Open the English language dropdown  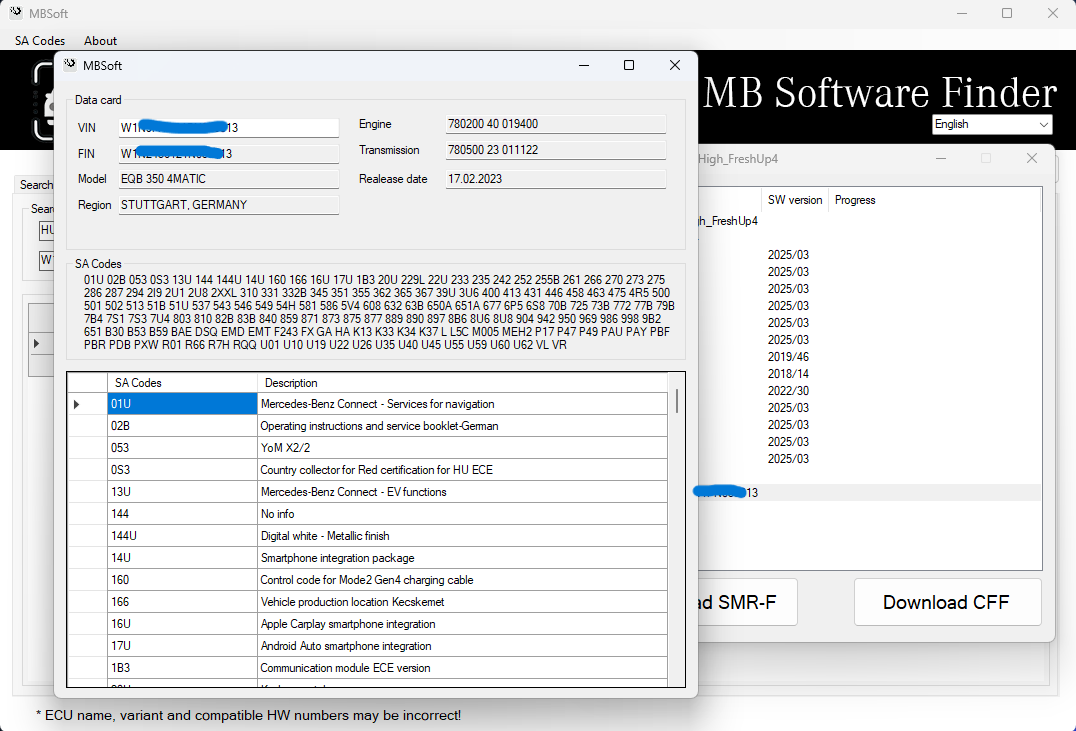coord(991,124)
